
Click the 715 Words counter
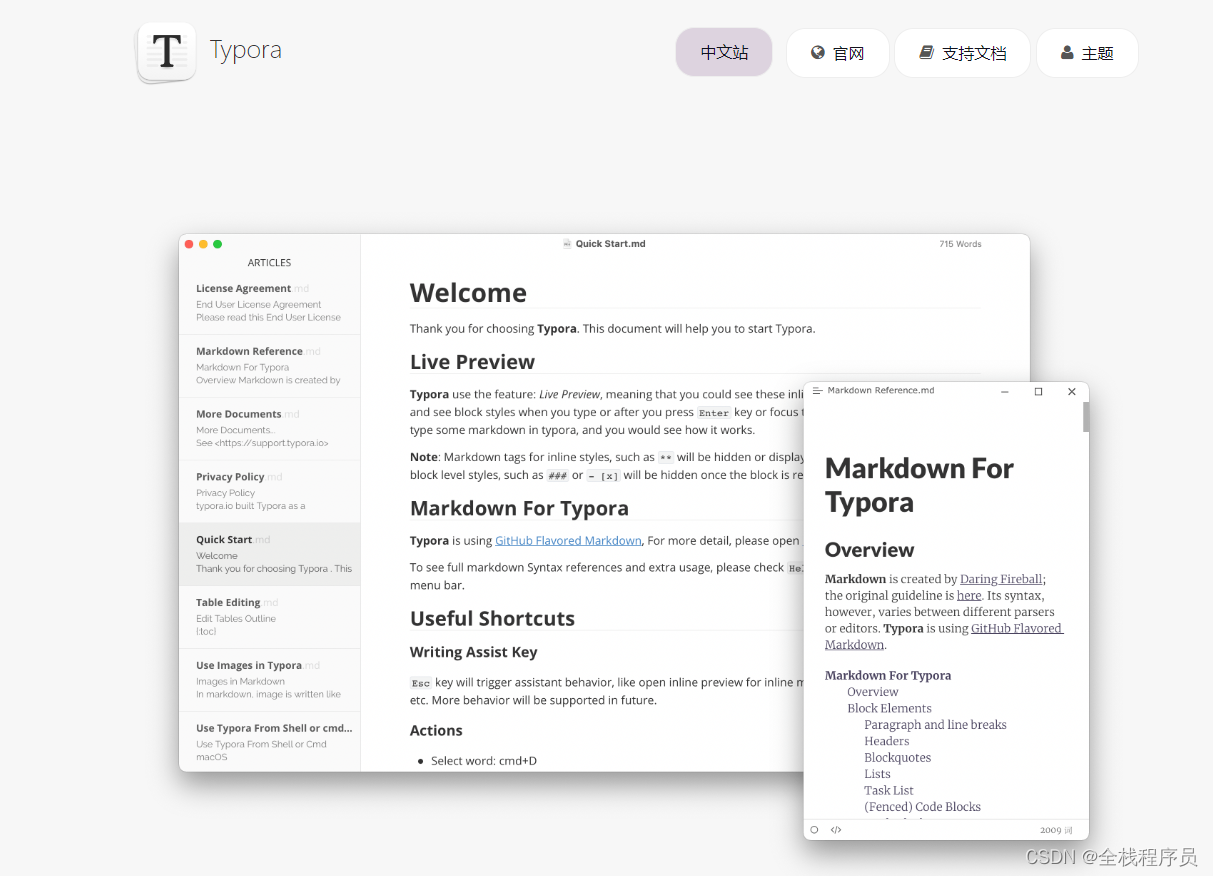960,244
